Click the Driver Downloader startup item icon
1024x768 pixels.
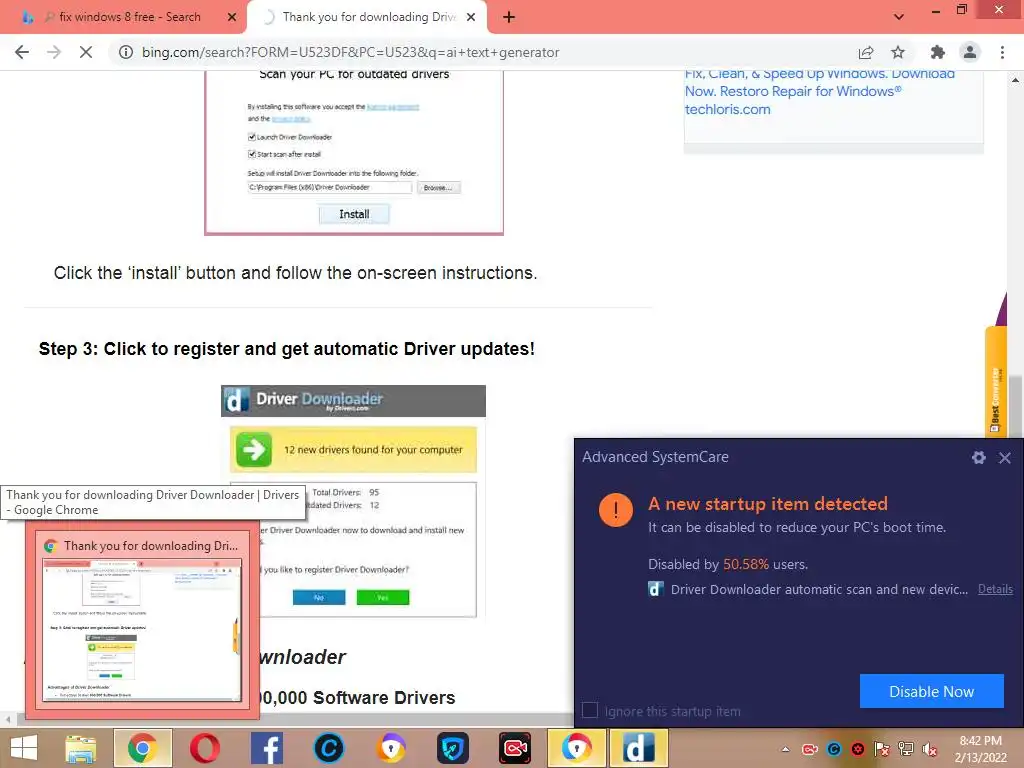[x=656, y=589]
